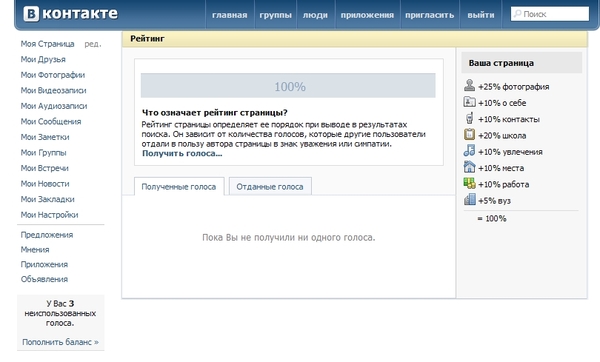
Task: Open люди in top navigation
Action: click(x=315, y=15)
